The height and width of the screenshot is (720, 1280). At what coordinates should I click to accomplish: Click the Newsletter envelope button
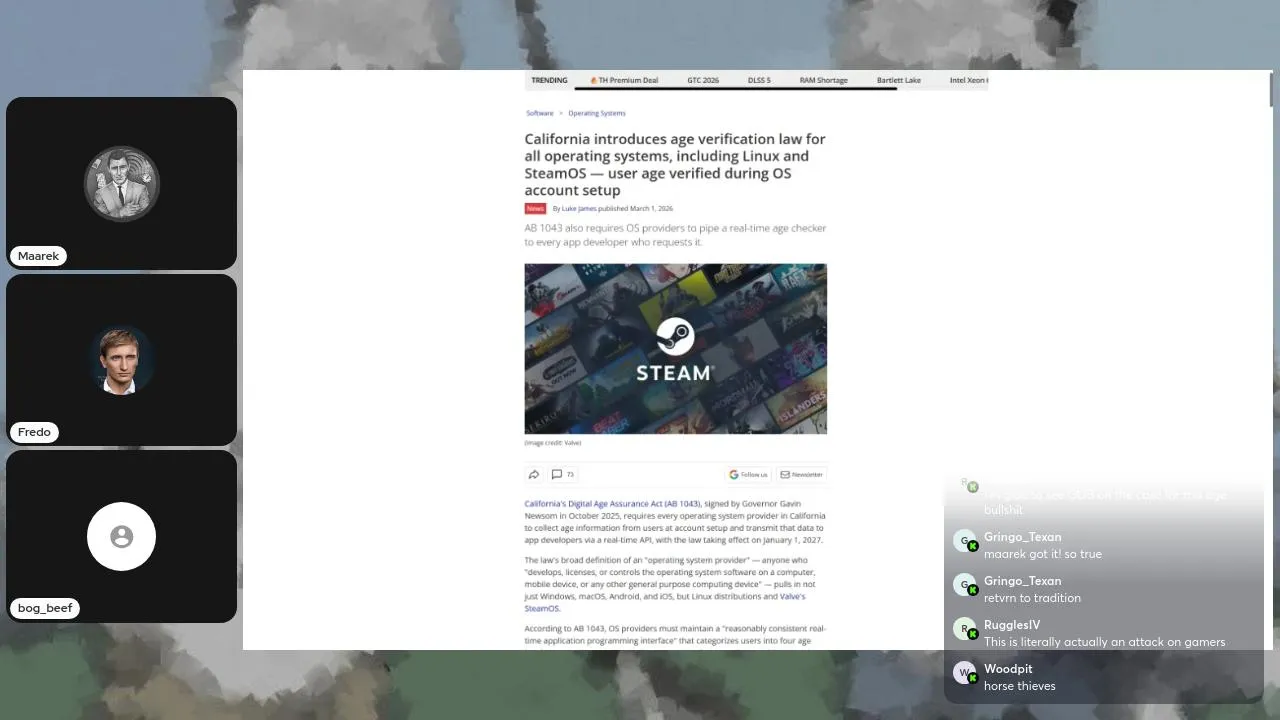801,475
